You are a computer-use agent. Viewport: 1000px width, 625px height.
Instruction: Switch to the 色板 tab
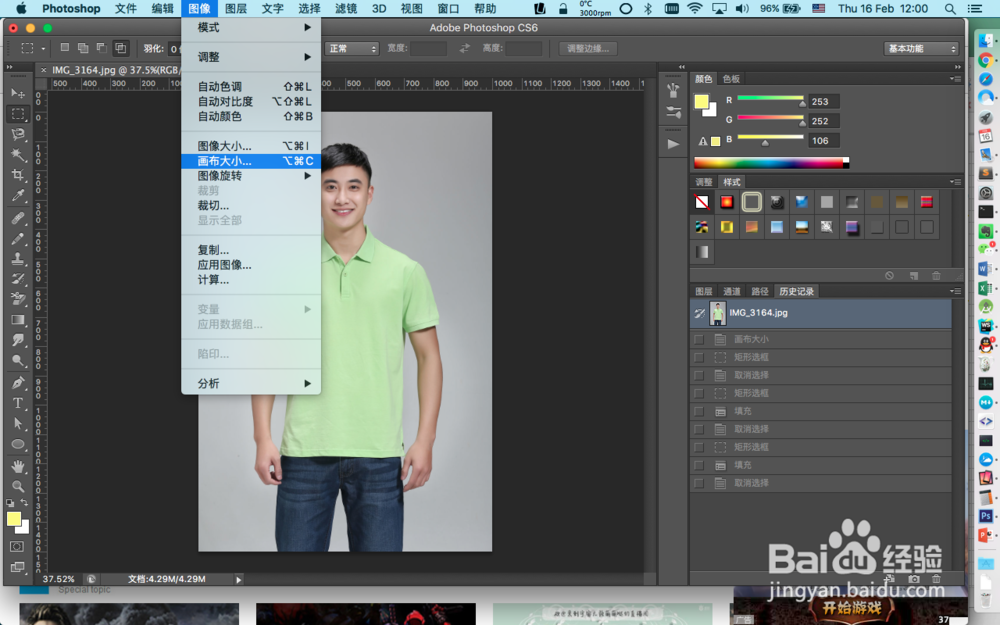pos(732,79)
